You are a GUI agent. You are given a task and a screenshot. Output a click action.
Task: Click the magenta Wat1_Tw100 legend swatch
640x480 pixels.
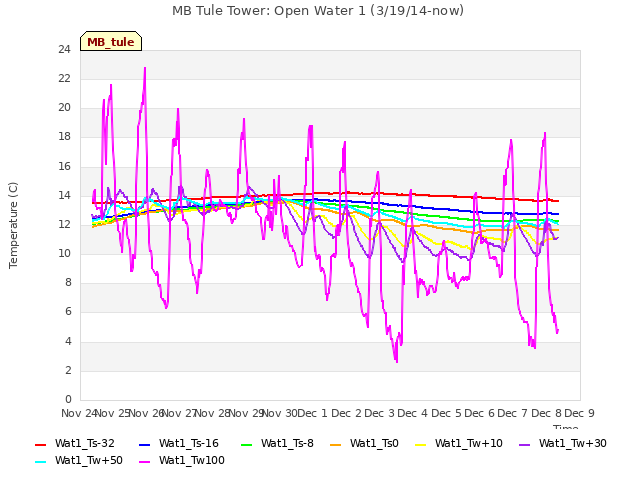(144, 462)
